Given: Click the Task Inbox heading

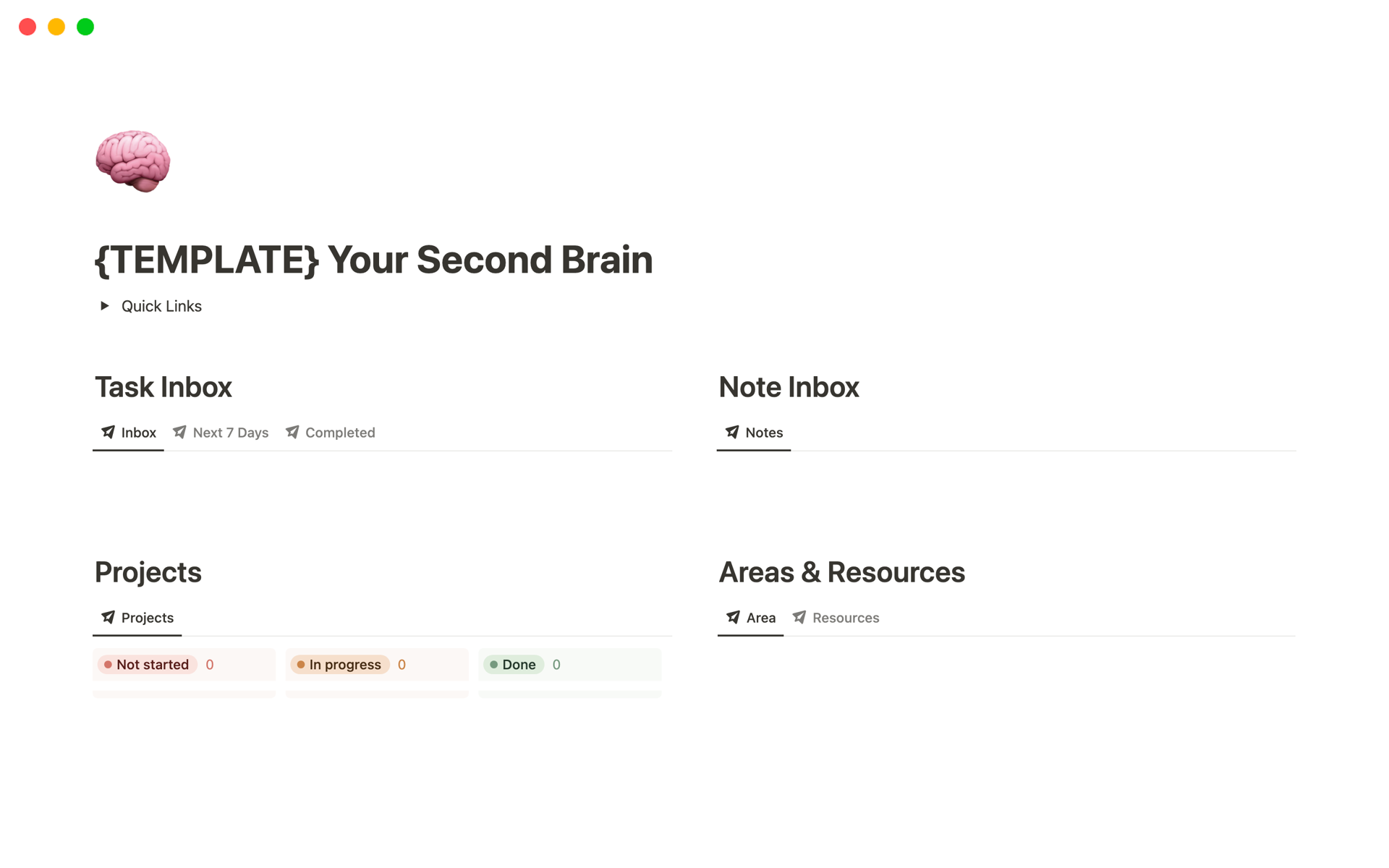Looking at the screenshot, I should click(x=163, y=387).
